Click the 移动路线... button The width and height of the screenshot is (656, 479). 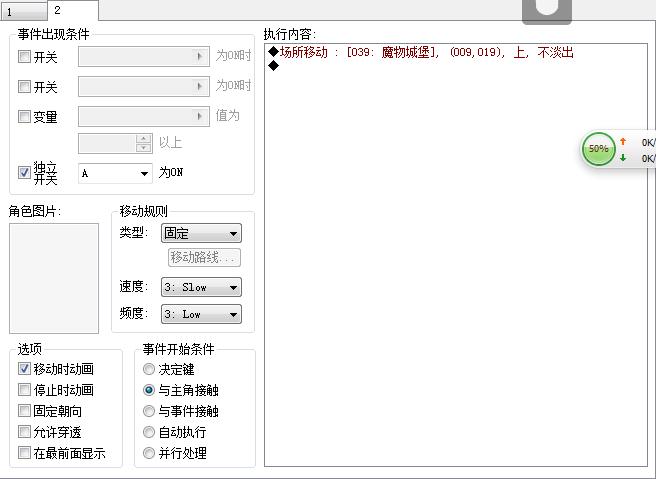point(204,257)
